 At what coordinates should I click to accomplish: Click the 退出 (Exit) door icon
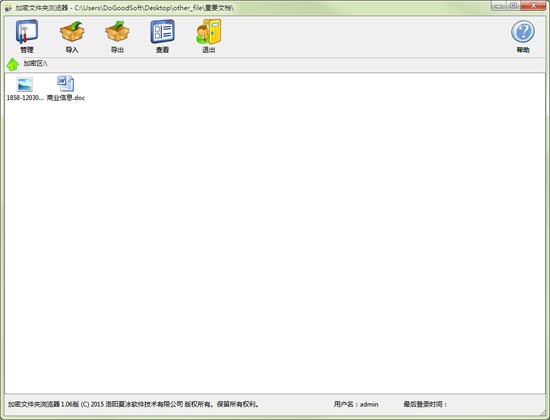tap(208, 36)
